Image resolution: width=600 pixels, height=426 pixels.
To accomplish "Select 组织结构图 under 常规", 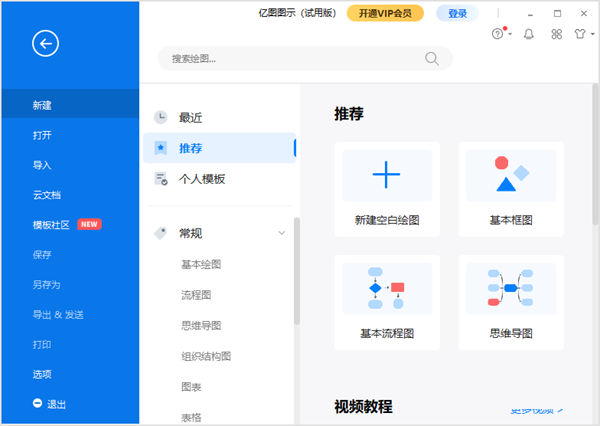I will coord(206,356).
